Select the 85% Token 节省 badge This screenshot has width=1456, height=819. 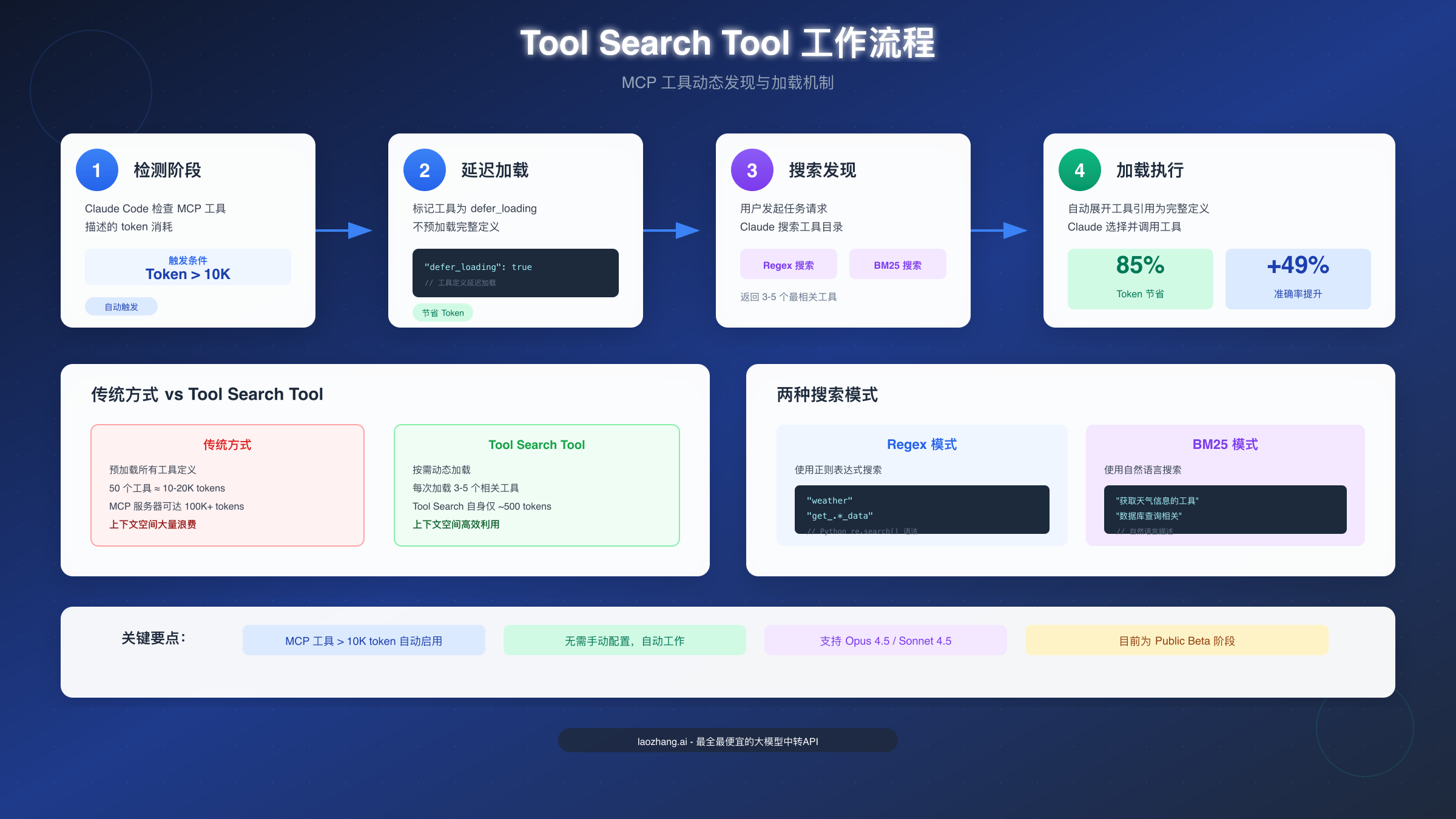coord(1140,278)
